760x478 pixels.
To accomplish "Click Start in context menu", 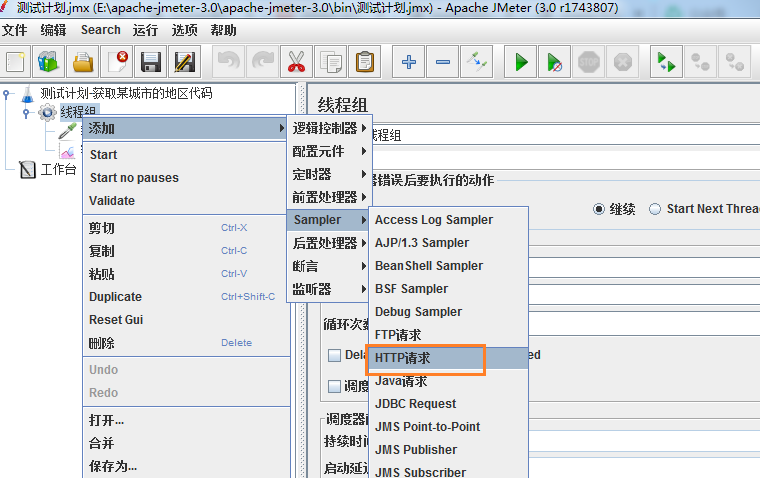I will click(x=187, y=155).
